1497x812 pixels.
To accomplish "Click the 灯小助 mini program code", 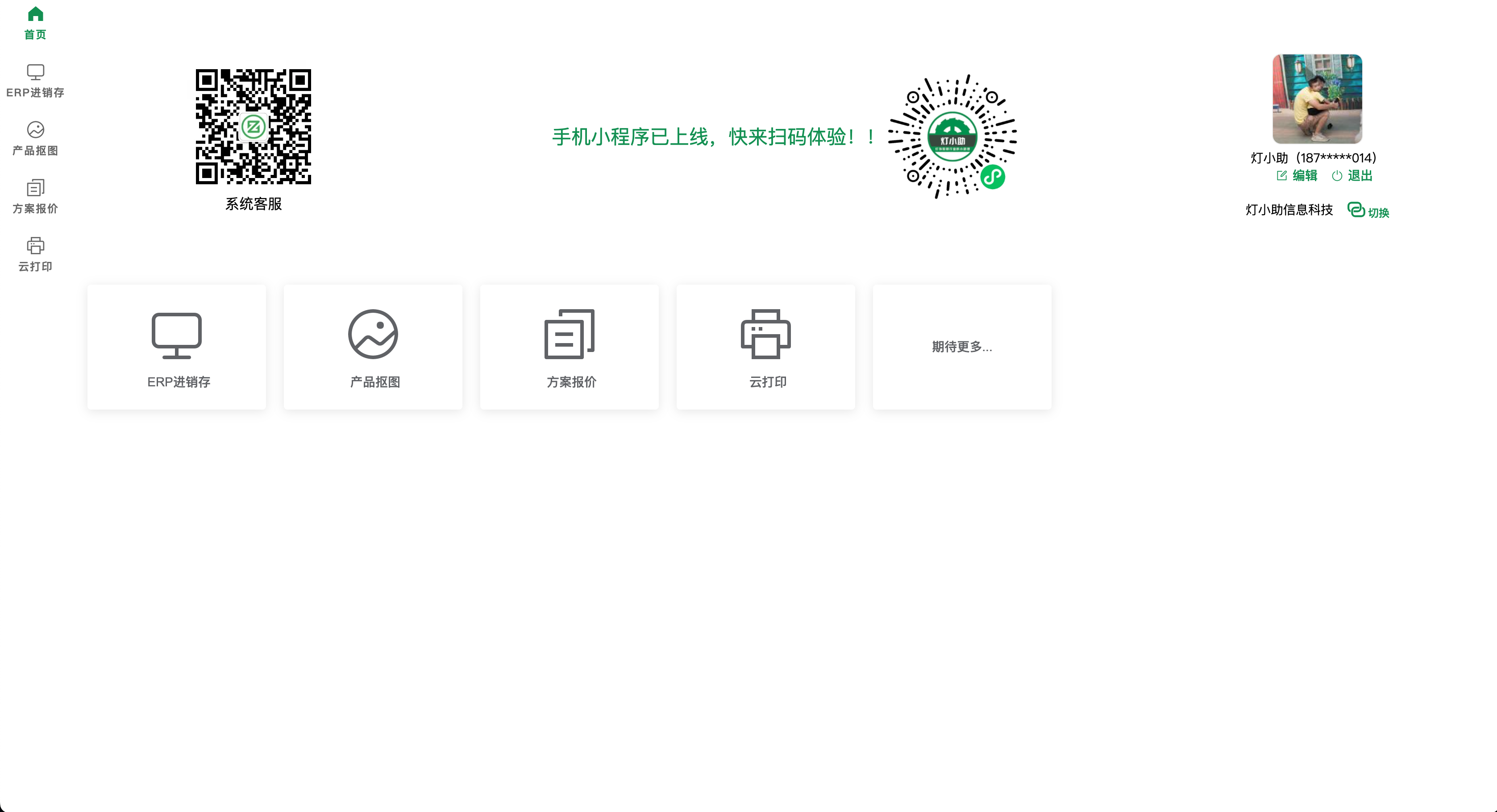I will (952, 137).
